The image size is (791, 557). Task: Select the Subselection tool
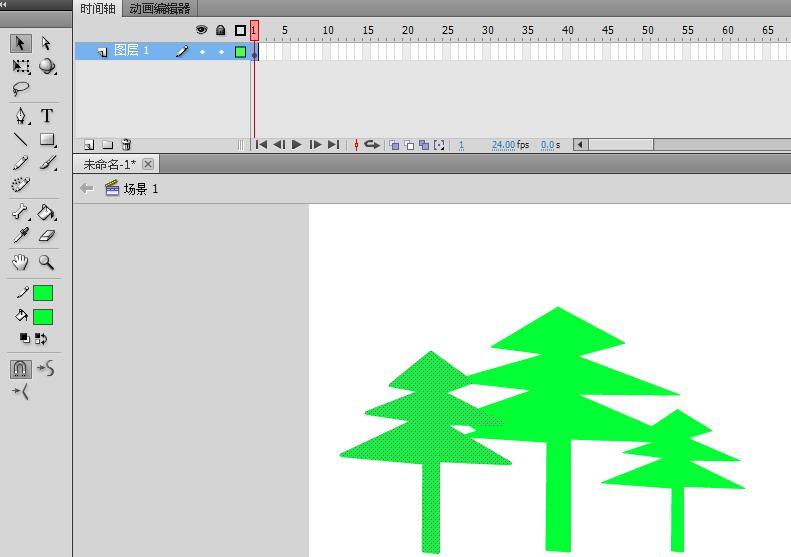click(47, 43)
